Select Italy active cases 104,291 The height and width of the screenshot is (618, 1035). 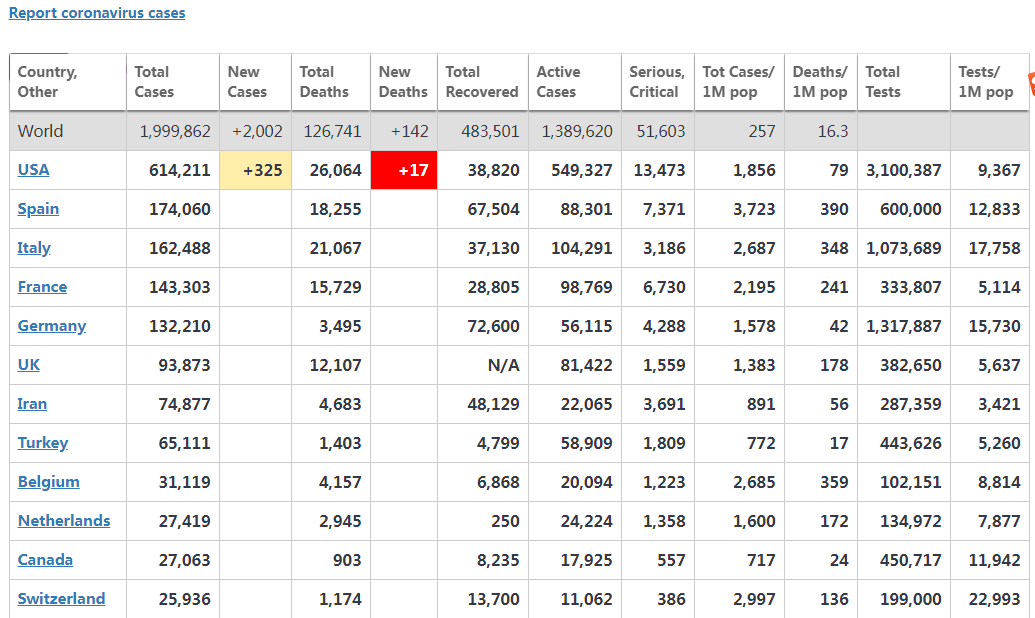(x=575, y=248)
